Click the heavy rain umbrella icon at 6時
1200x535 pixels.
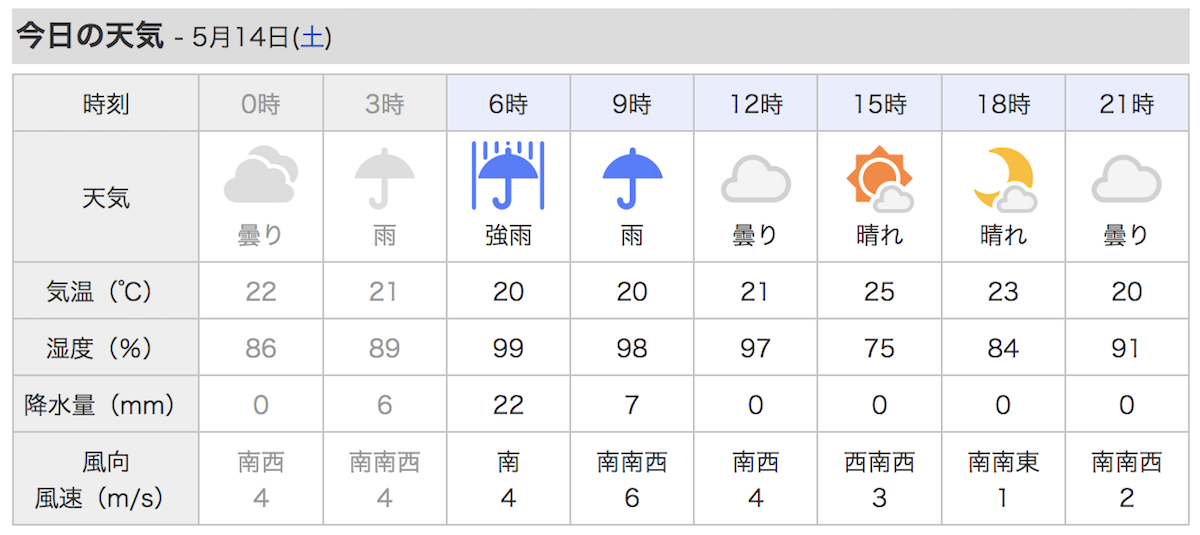coord(508,177)
